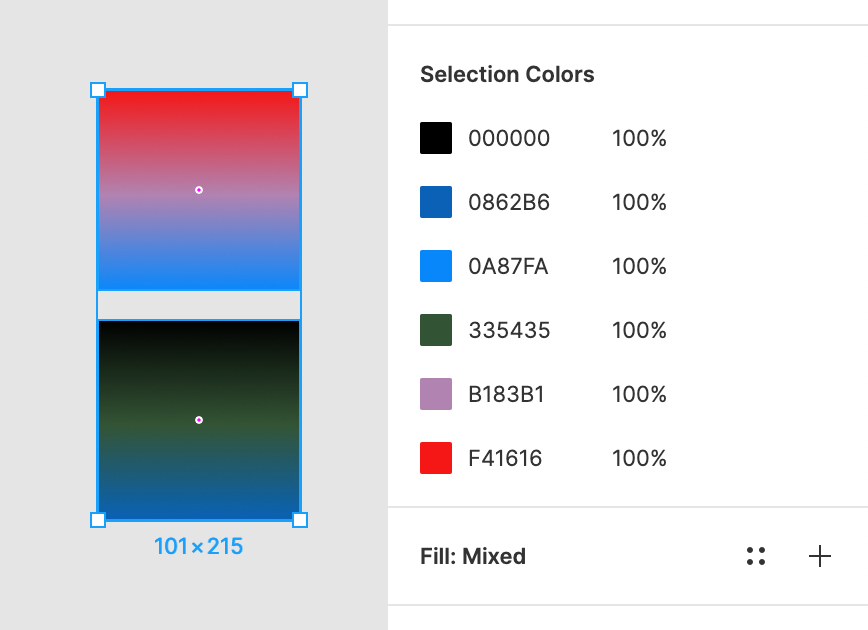Edit the 0A87FA hex value field
This screenshot has height=630, width=868.
coord(508,266)
